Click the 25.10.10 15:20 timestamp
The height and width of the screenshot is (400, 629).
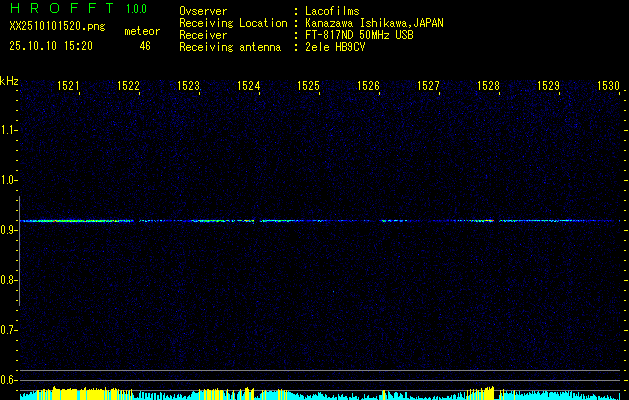coord(50,46)
